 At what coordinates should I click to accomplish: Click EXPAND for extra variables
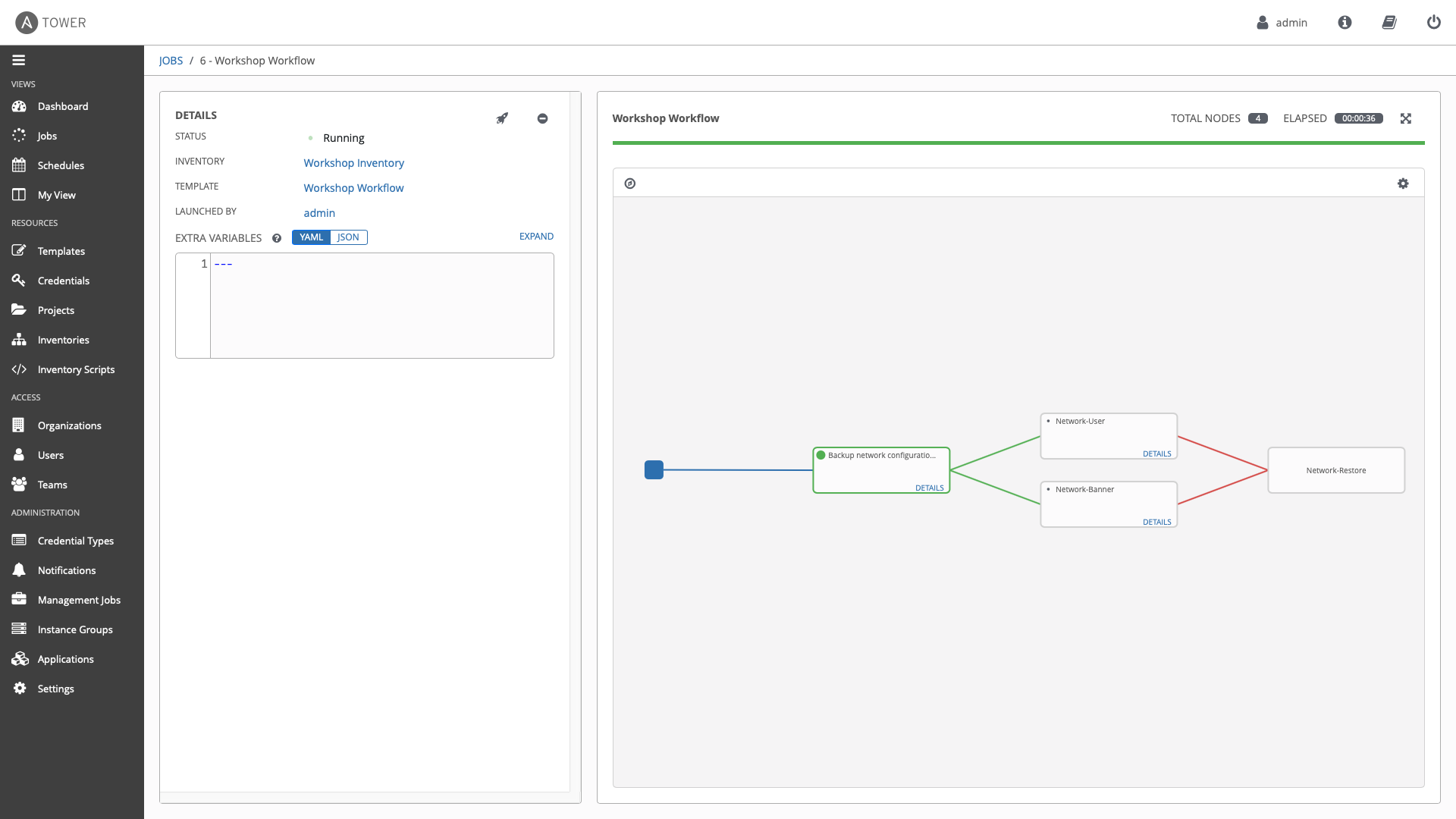[536, 237]
